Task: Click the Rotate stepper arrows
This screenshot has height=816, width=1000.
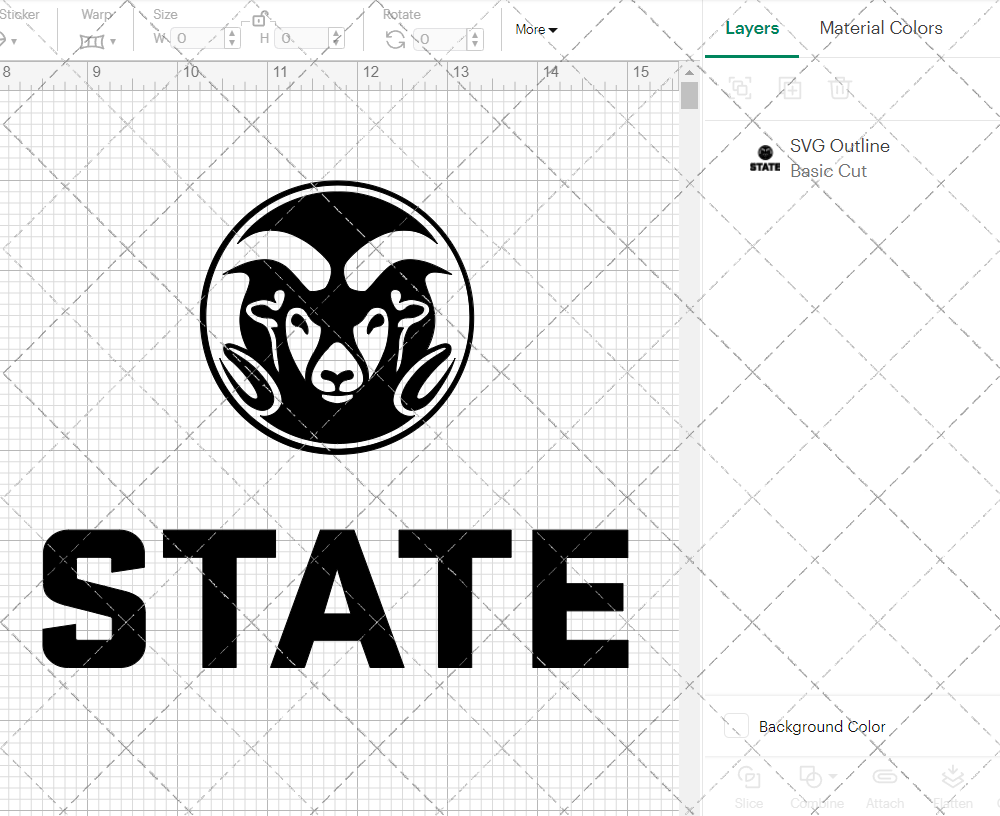Action: 474,39
